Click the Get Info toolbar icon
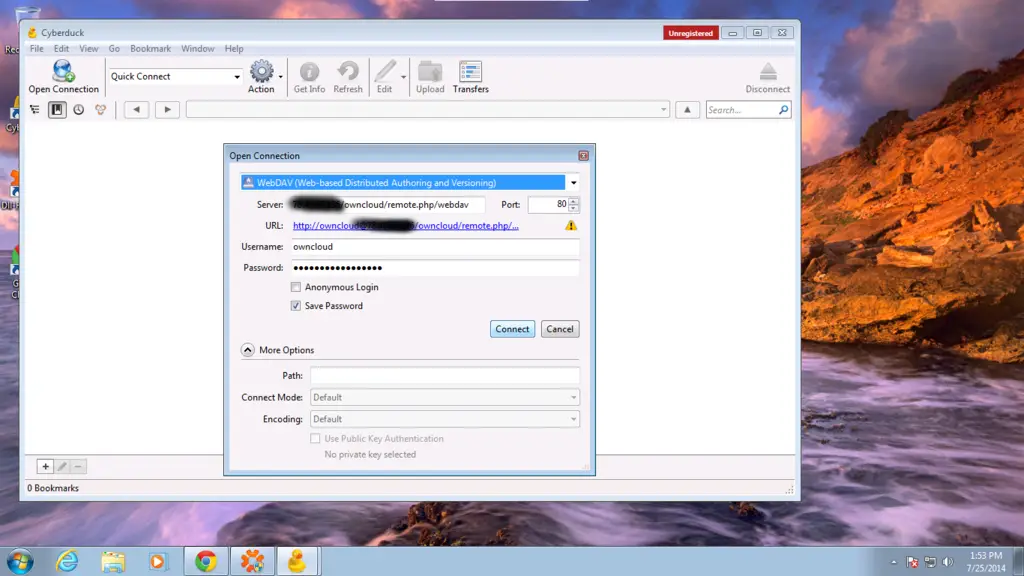1024x576 pixels. pos(309,76)
